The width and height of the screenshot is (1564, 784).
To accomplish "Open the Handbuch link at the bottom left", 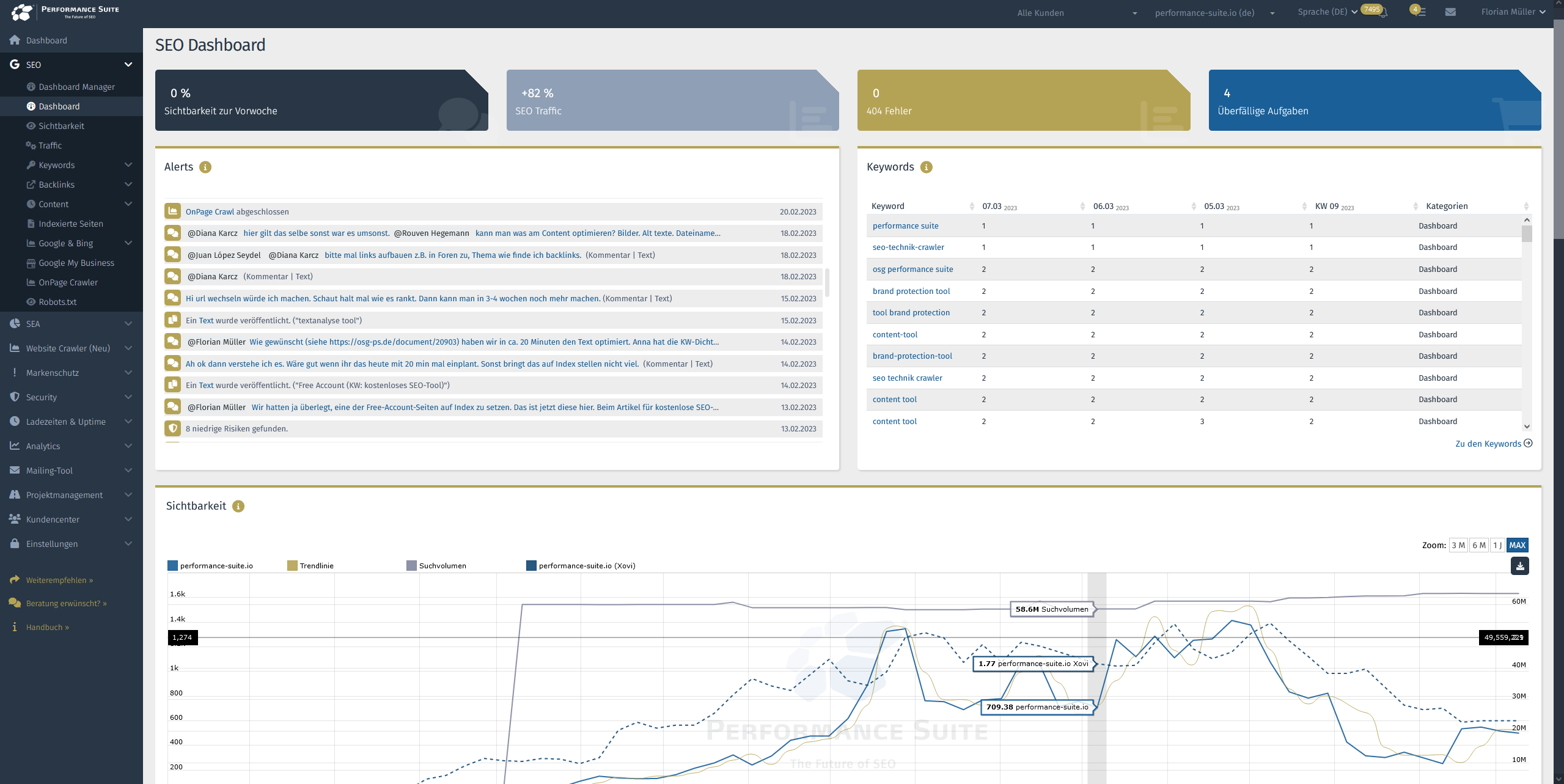I will [48, 627].
